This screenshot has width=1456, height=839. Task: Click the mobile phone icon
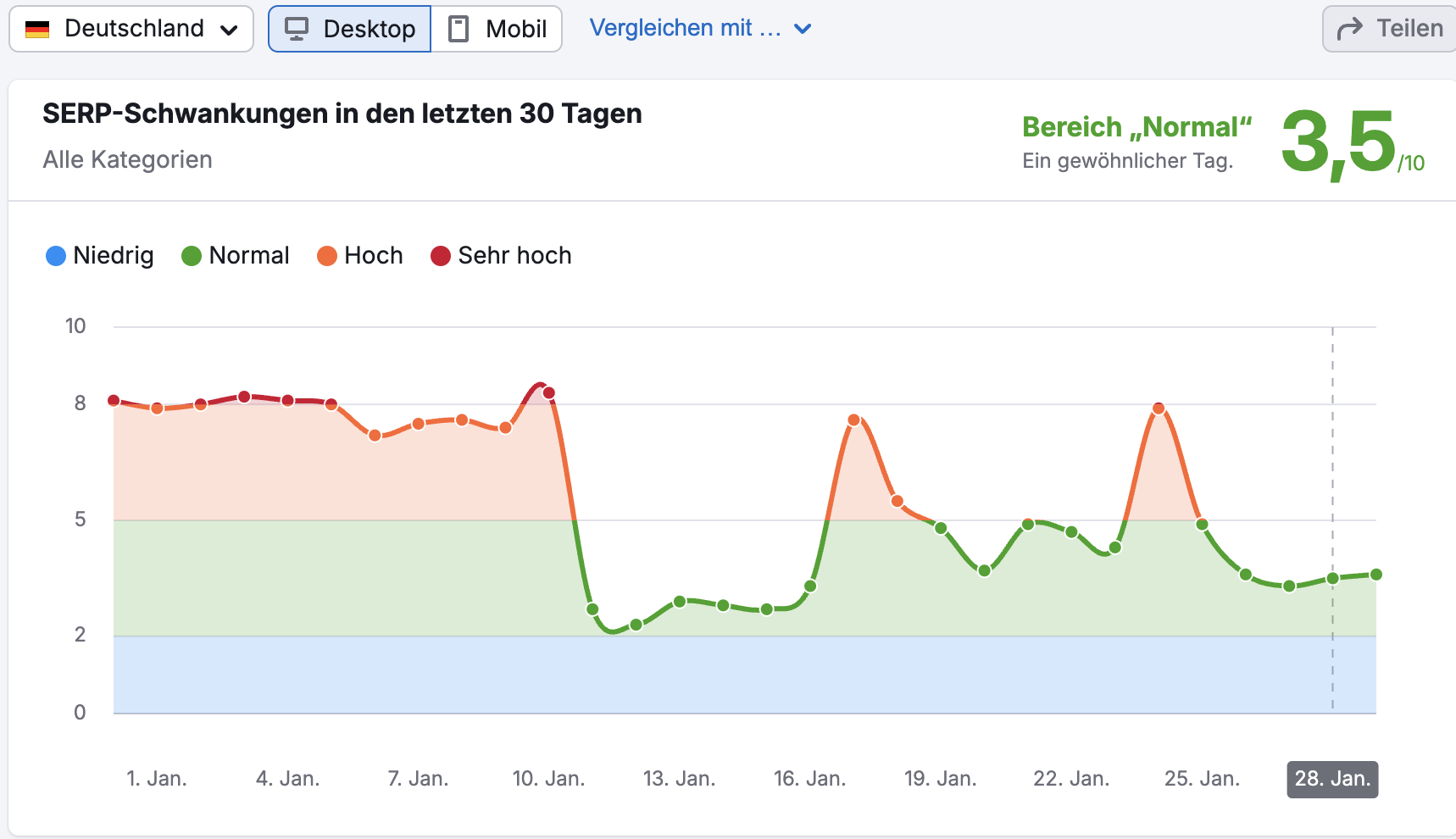(x=458, y=28)
